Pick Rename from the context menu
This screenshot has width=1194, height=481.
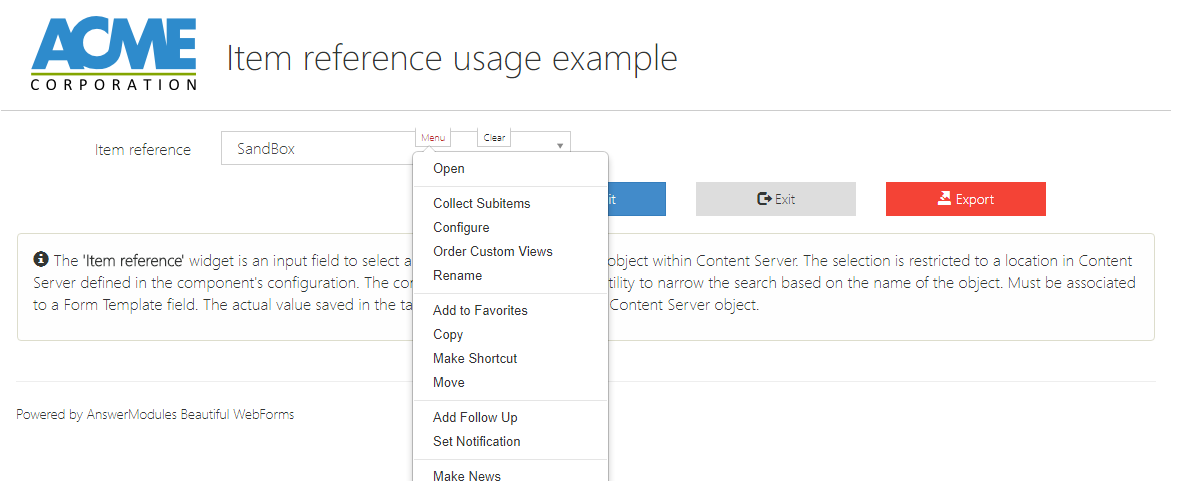457,275
